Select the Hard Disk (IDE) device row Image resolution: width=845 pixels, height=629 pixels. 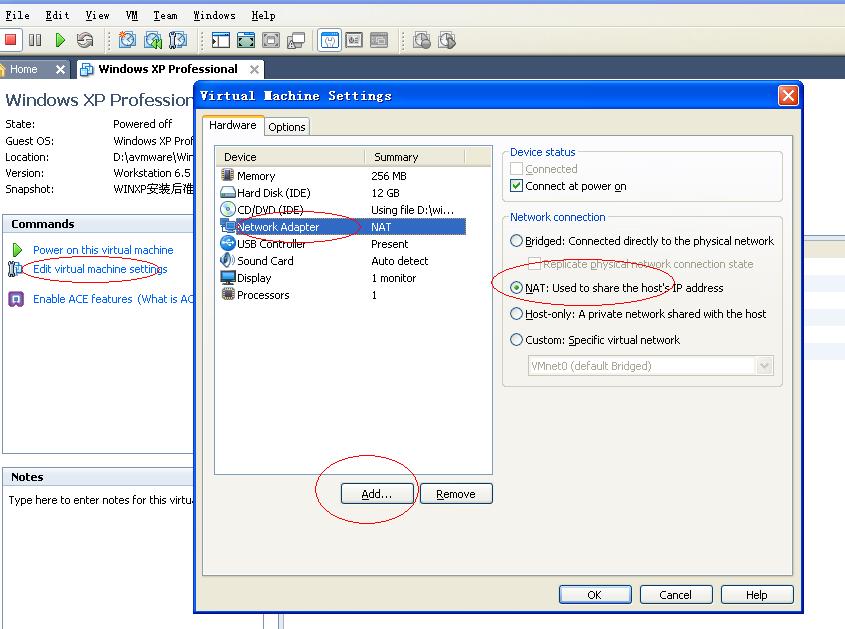click(343, 193)
